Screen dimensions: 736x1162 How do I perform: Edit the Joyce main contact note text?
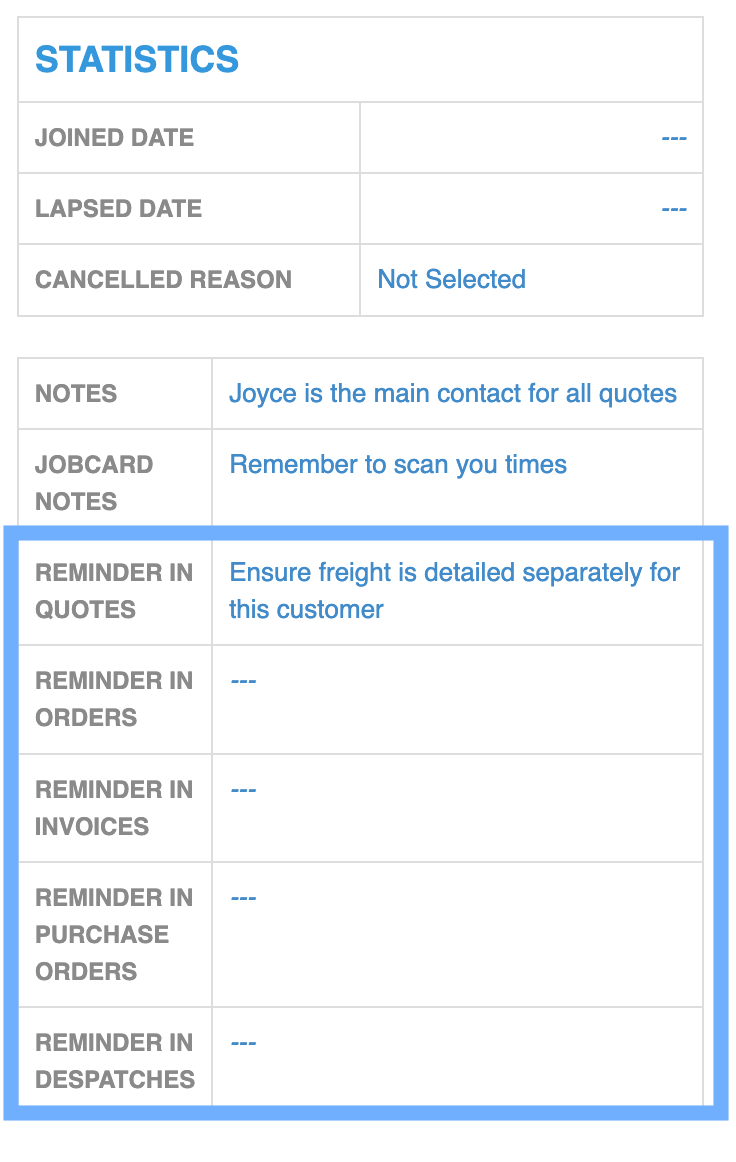[x=452, y=394]
